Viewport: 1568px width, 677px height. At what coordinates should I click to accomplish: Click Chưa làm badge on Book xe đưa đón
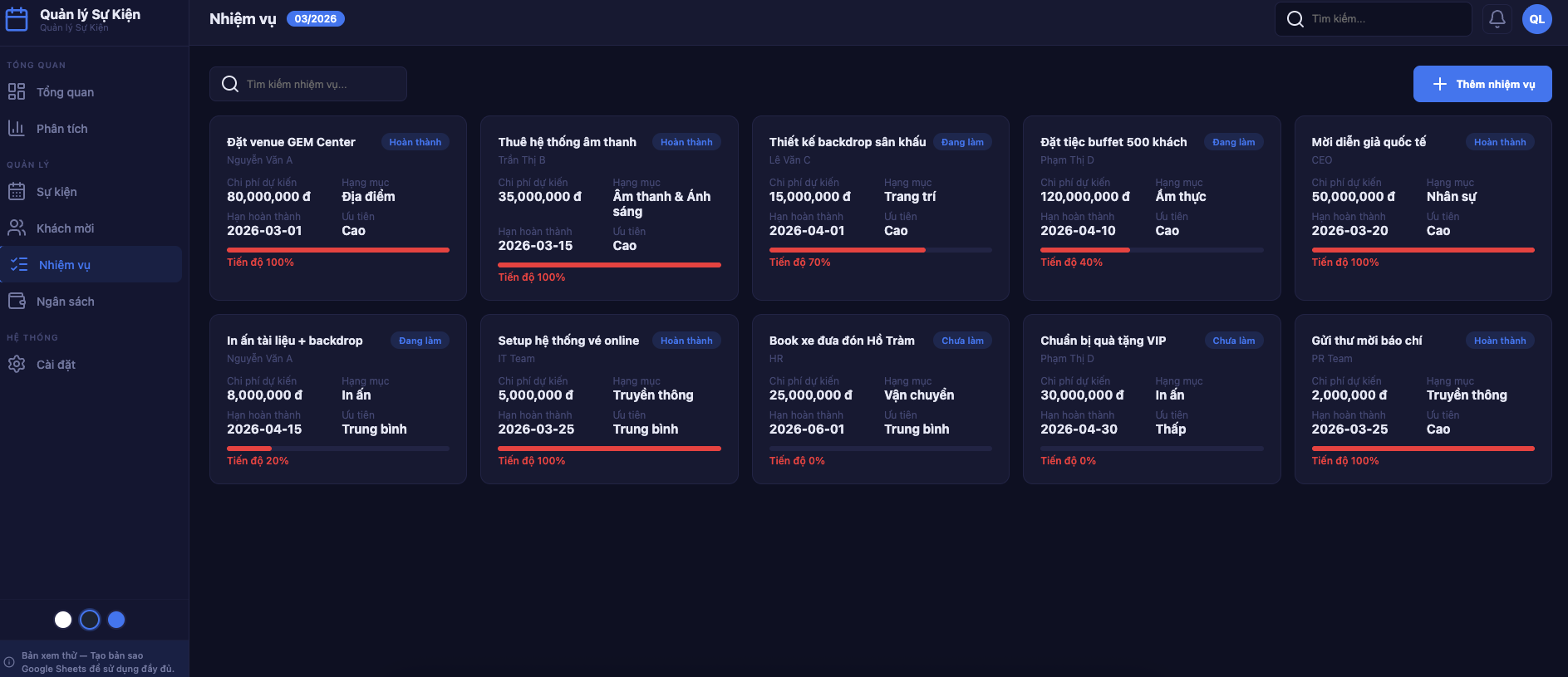[x=962, y=341]
